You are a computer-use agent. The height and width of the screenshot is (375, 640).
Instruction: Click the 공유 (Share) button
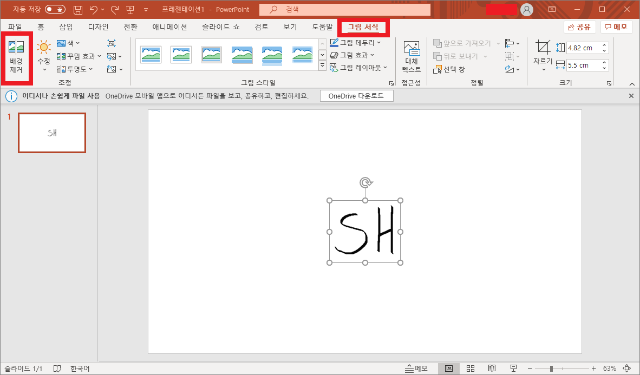(x=579, y=27)
